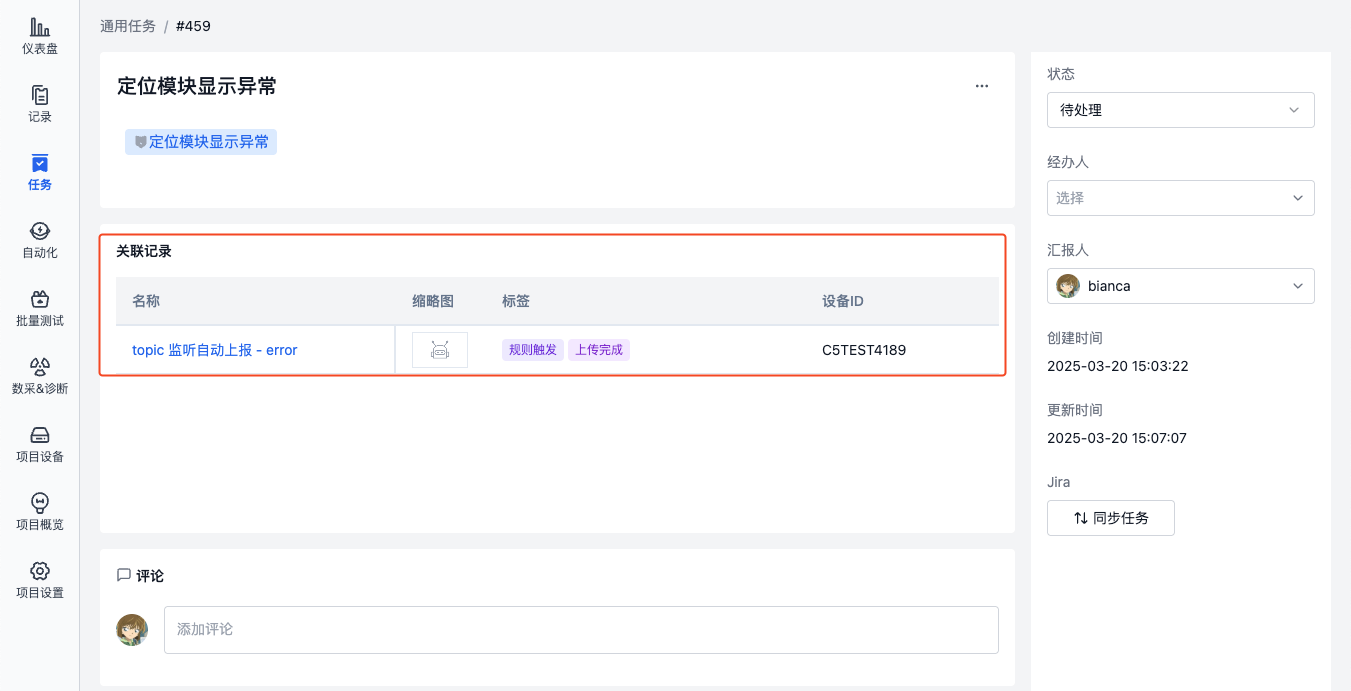Open 项目设置 project settings gear
Screen dimensions: 1351x691
point(40,580)
